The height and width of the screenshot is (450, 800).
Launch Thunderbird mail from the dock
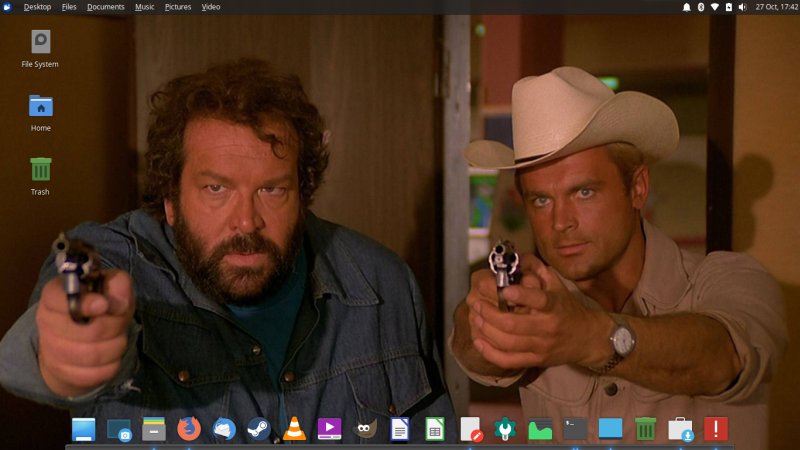224,429
